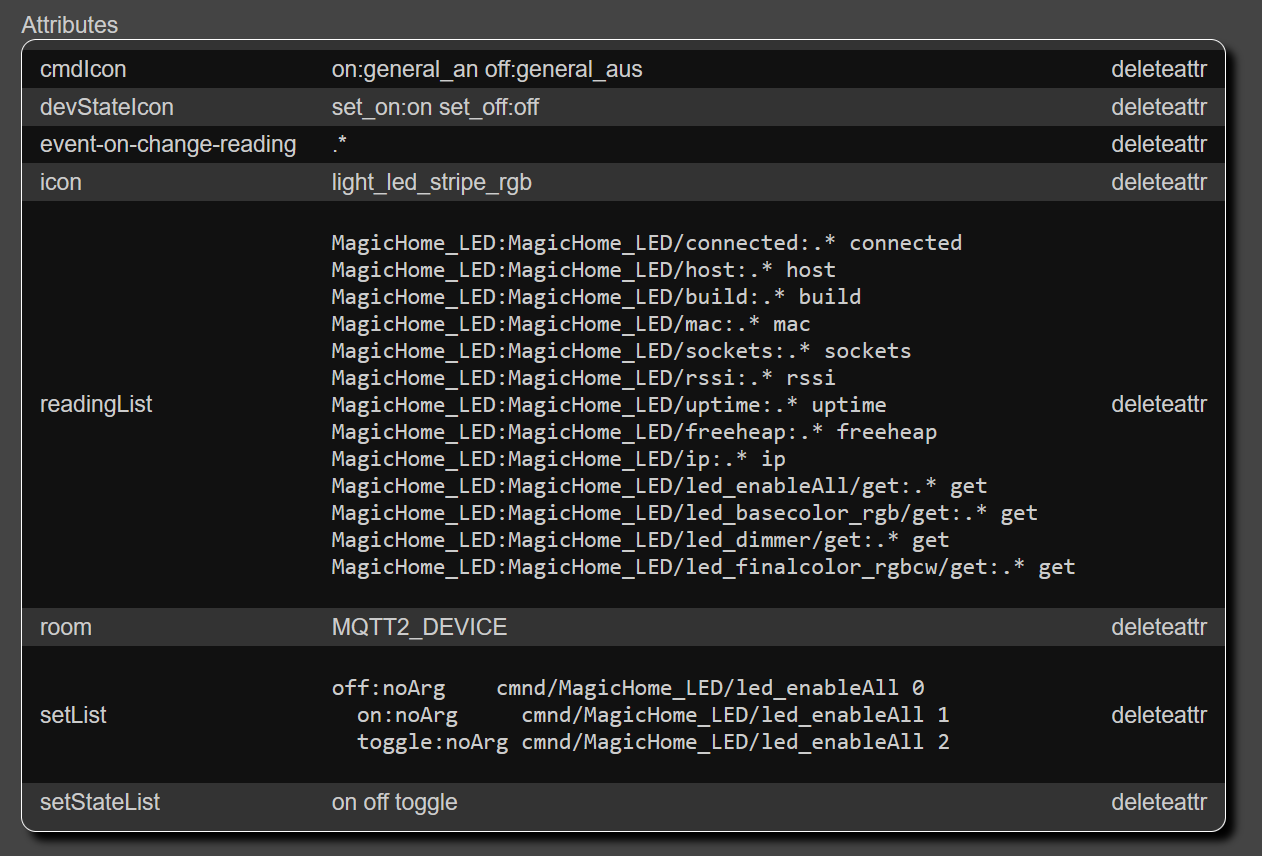Click the event-on-change-reading attribute name
This screenshot has height=856, width=1262.
[168, 145]
